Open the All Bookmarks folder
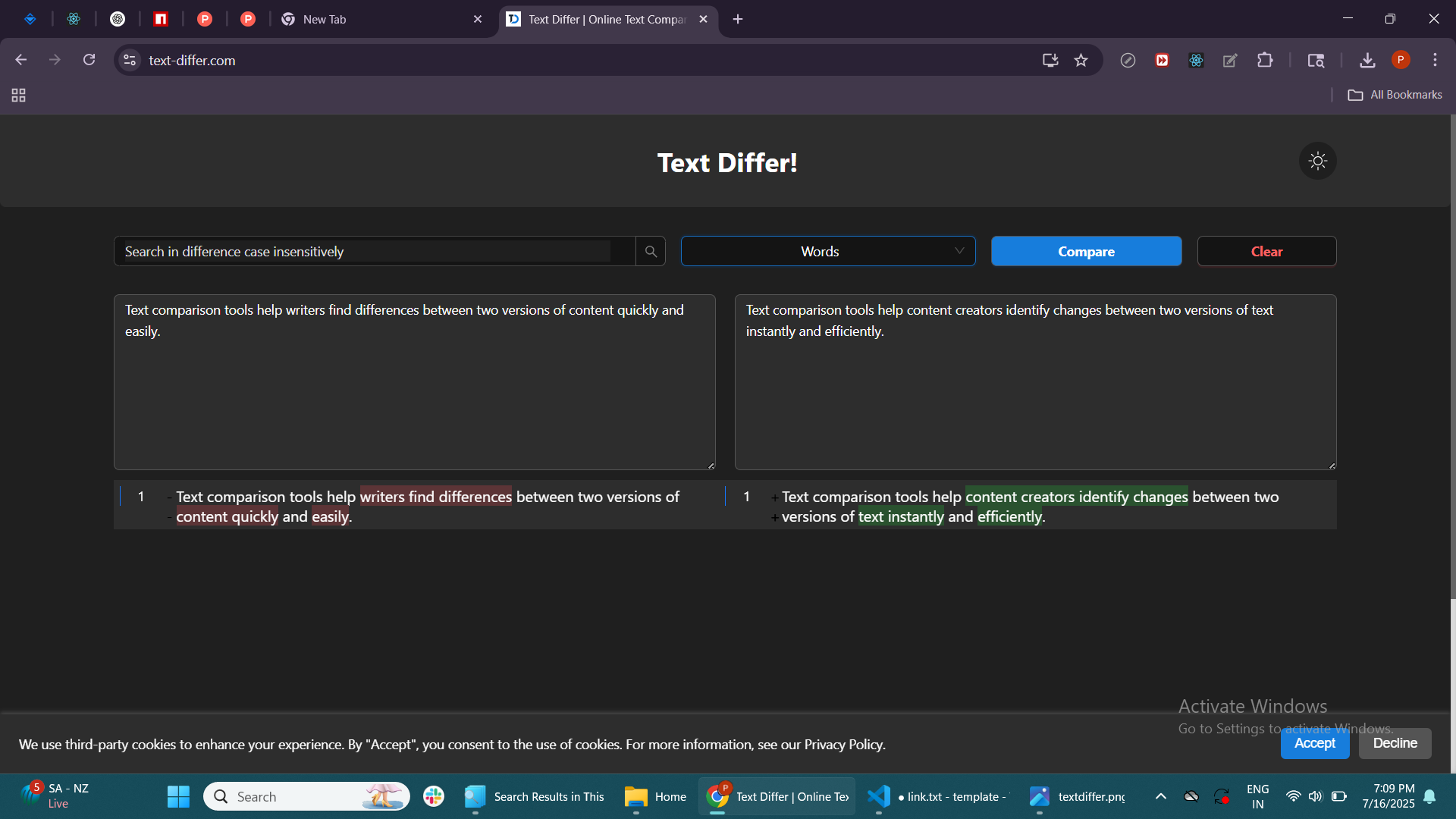The image size is (1456, 819). pos(1395,95)
